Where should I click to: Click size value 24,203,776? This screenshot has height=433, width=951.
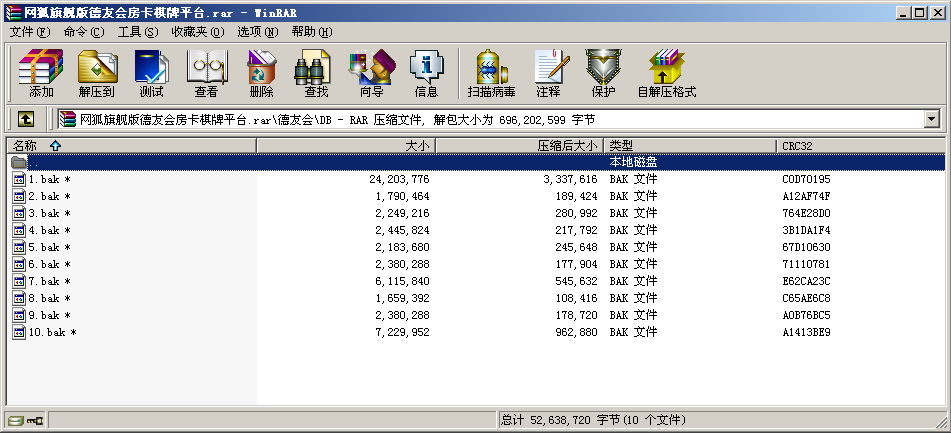(x=399, y=180)
